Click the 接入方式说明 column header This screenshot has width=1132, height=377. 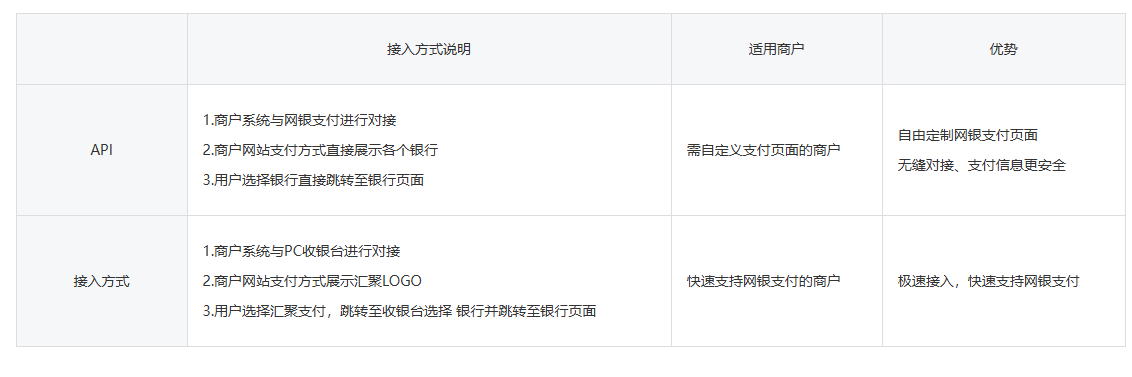pyautogui.click(x=429, y=49)
